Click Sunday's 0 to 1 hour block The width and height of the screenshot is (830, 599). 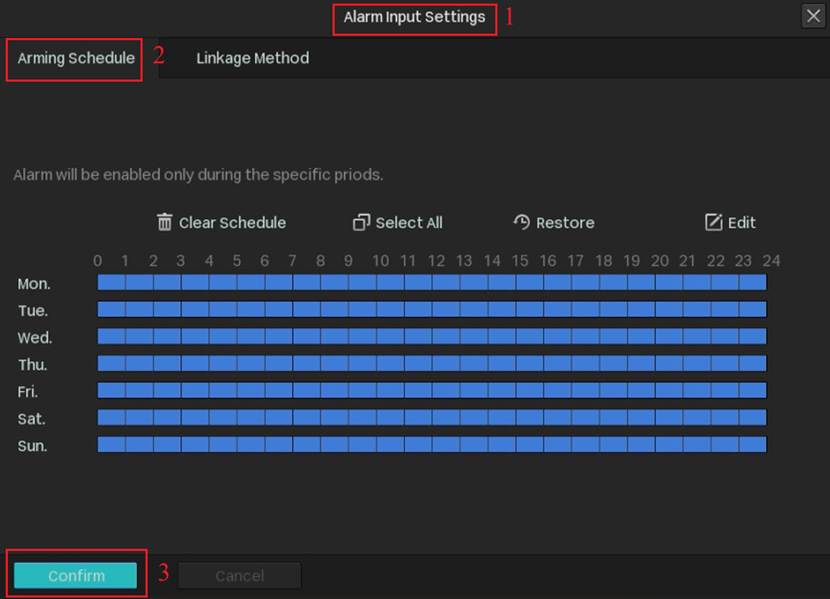tap(111, 444)
